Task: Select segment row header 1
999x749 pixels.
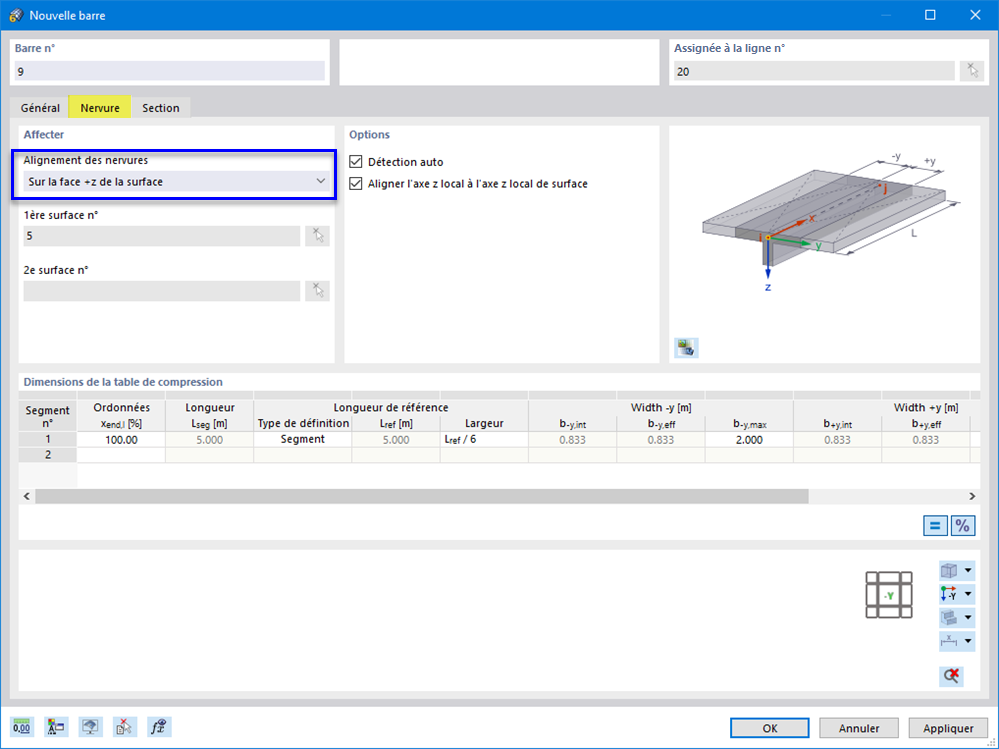Action: pyautogui.click(x=48, y=439)
